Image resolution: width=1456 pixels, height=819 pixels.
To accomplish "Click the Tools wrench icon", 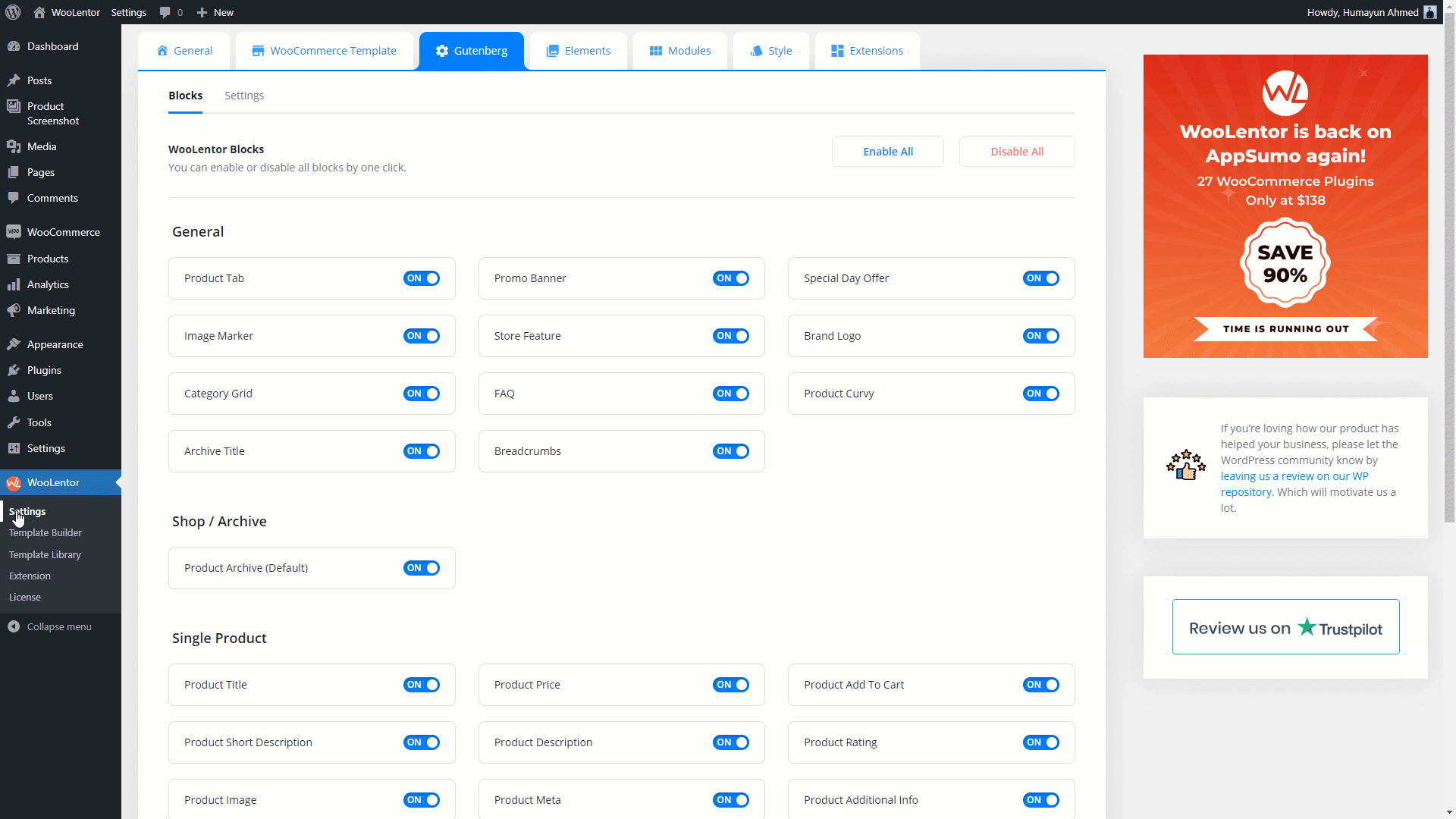I will tap(14, 422).
